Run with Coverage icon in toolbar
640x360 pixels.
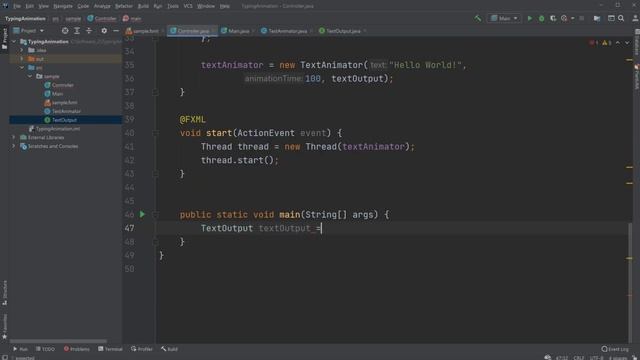pyautogui.click(x=553, y=18)
